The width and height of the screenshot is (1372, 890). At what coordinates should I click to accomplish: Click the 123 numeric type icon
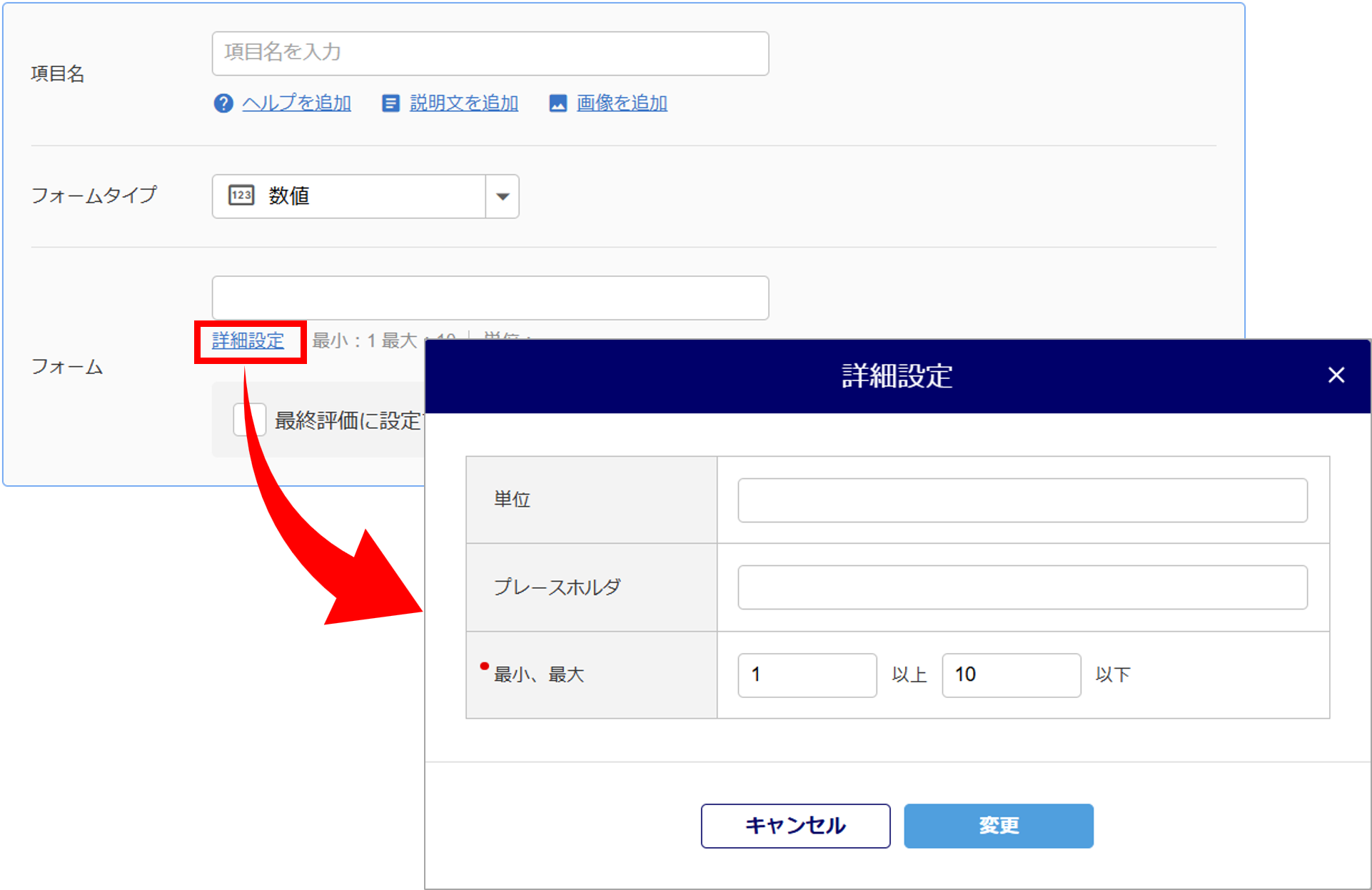coord(241,196)
